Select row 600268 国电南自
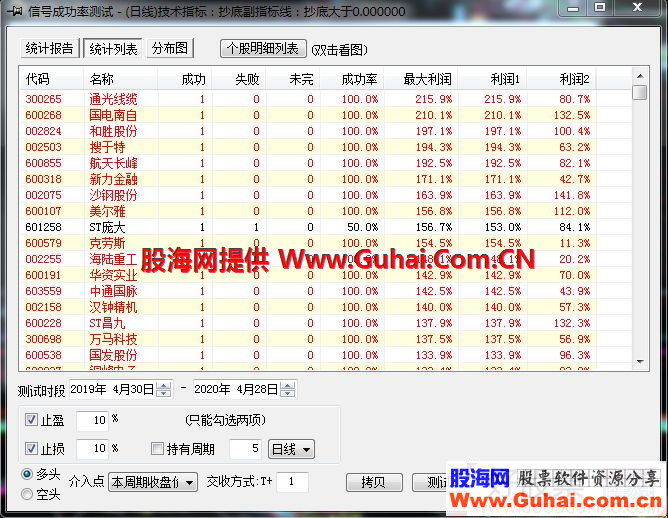The image size is (668, 518). coord(326,115)
